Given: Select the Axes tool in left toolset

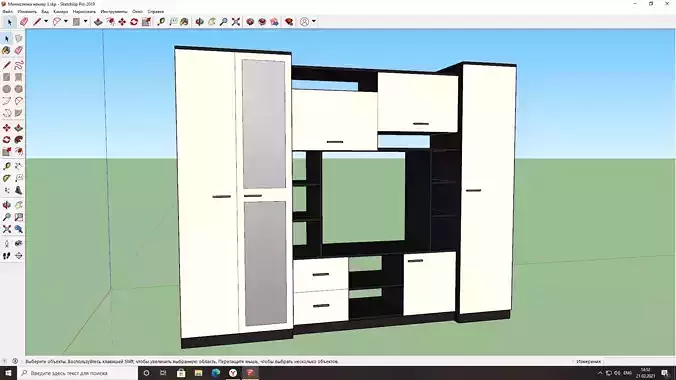Looking at the screenshot, I should [6, 190].
